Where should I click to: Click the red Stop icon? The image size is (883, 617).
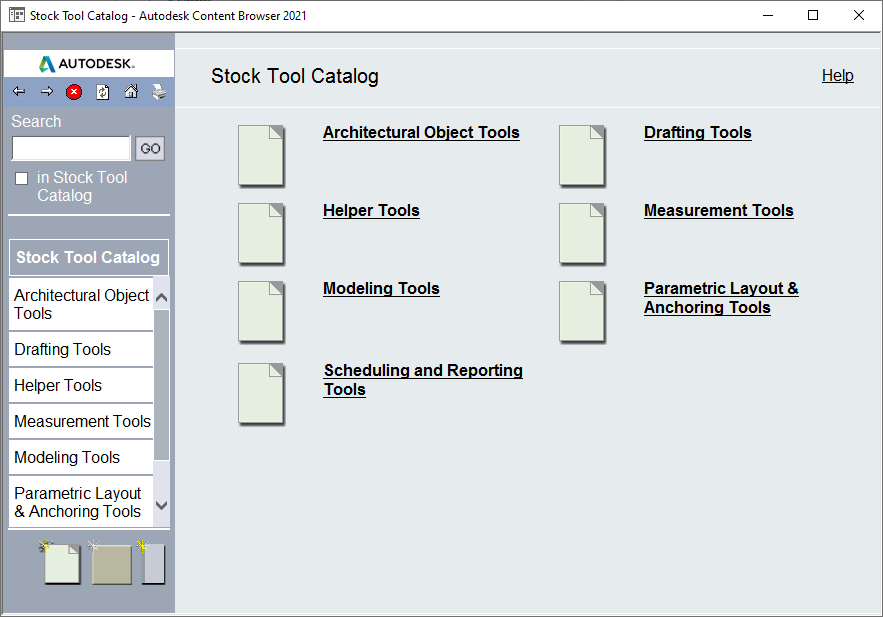pyautogui.click(x=74, y=92)
